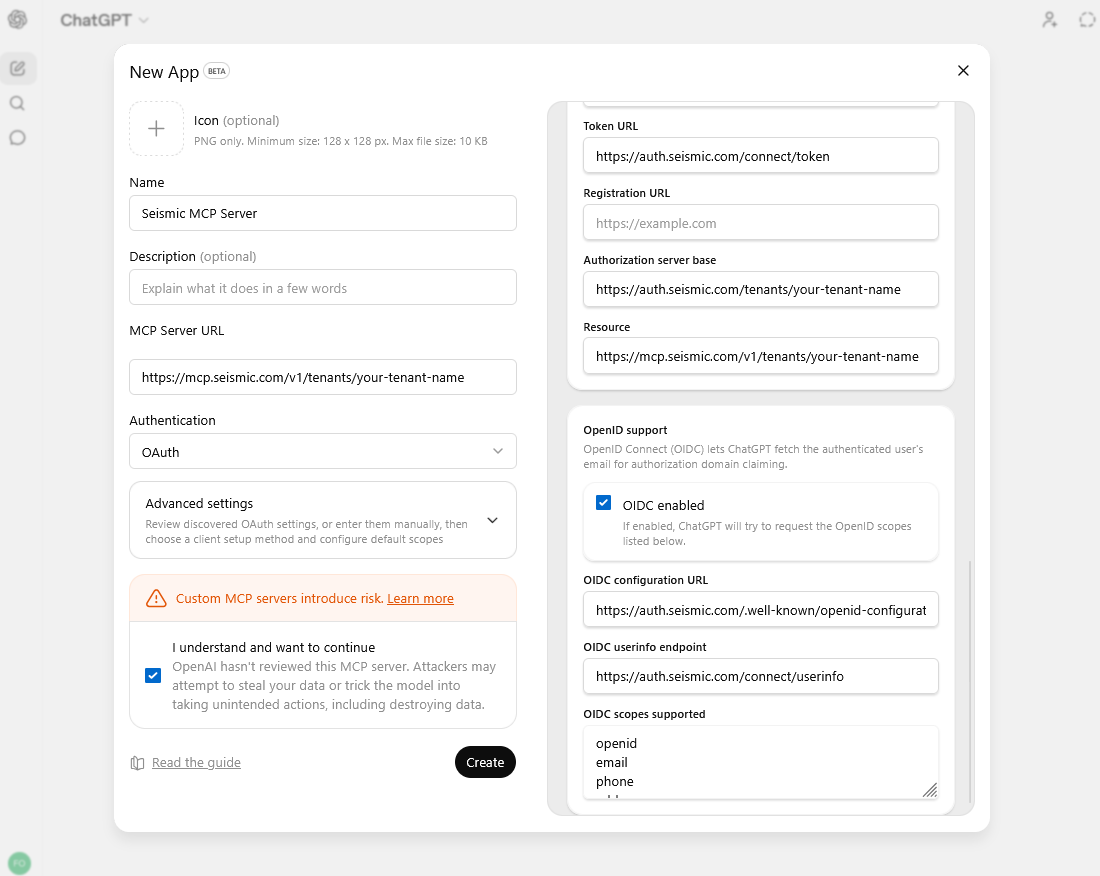Viewport: 1100px width, 876px height.
Task: Close the New App dialog
Action: click(963, 70)
